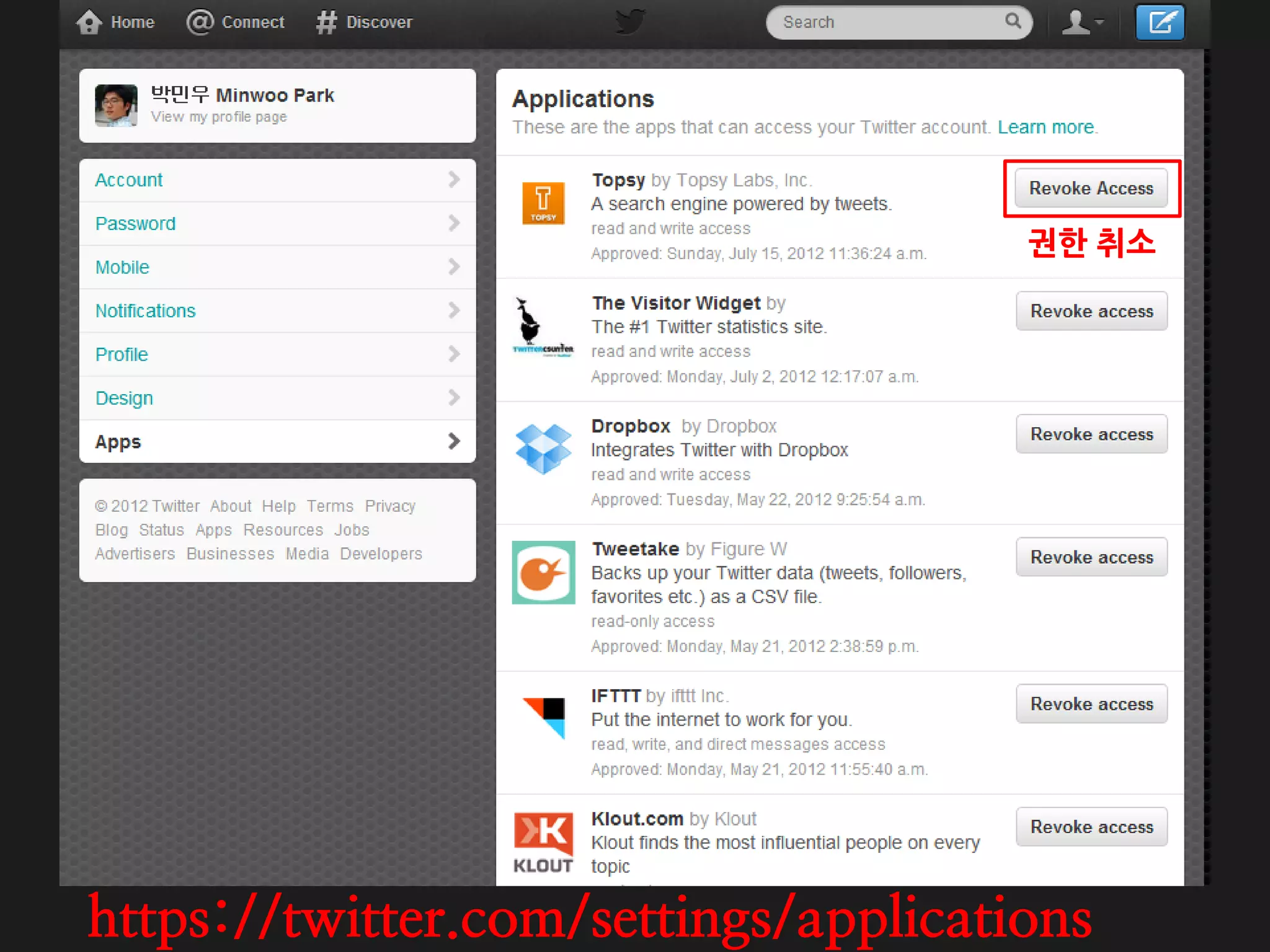The image size is (1270, 952).
Task: Click the Apps footer link
Action: point(213,531)
